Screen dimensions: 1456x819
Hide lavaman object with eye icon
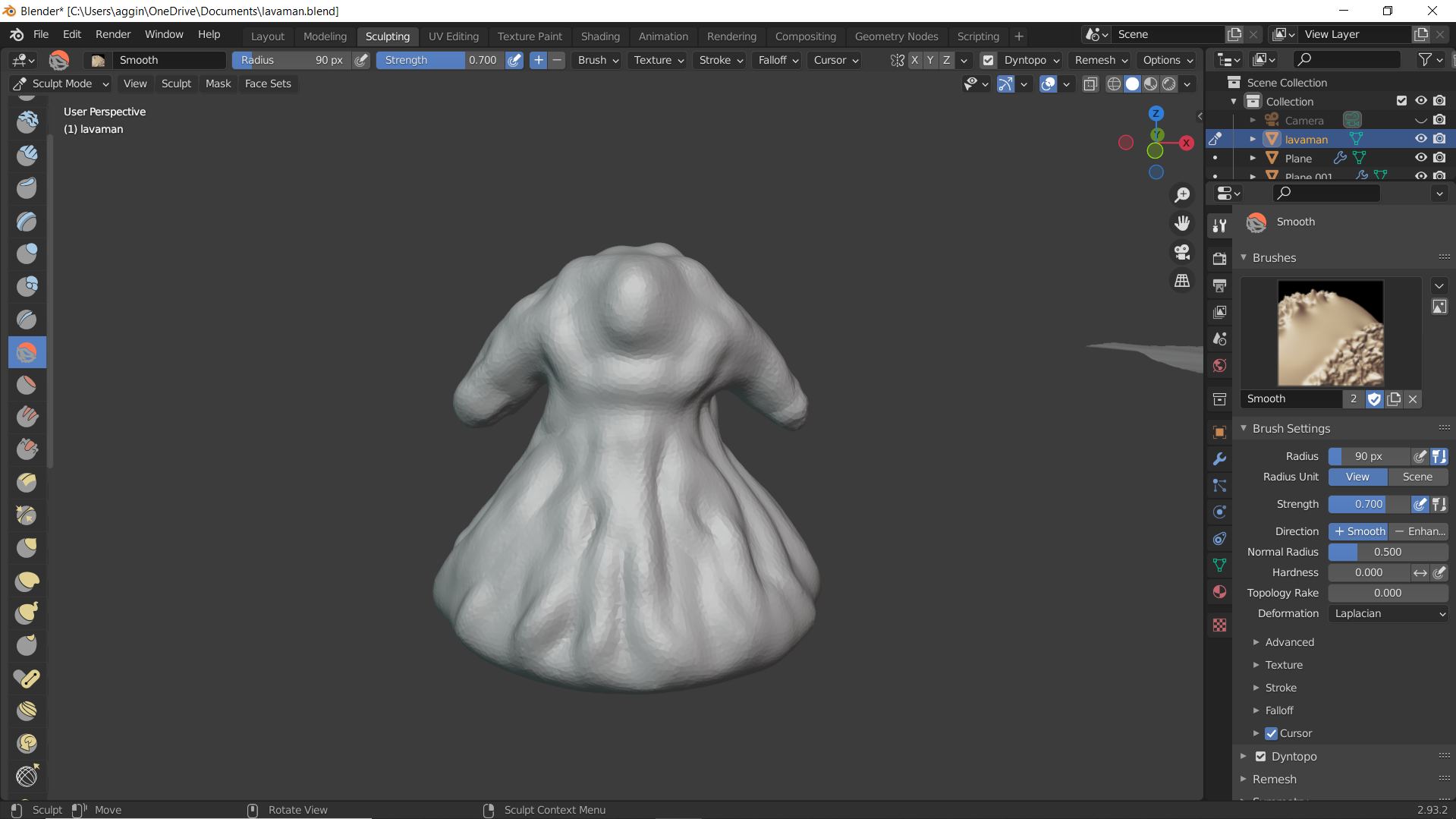tap(1420, 139)
